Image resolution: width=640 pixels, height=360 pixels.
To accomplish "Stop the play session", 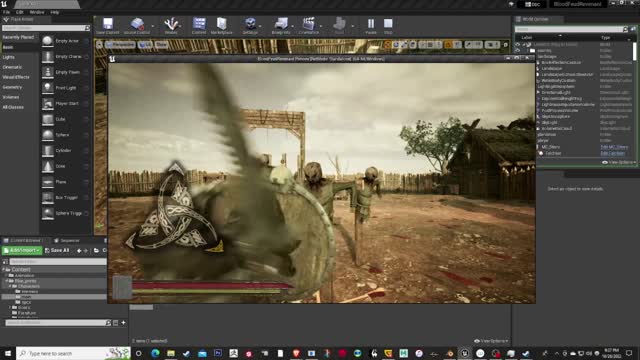I will 388,25.
